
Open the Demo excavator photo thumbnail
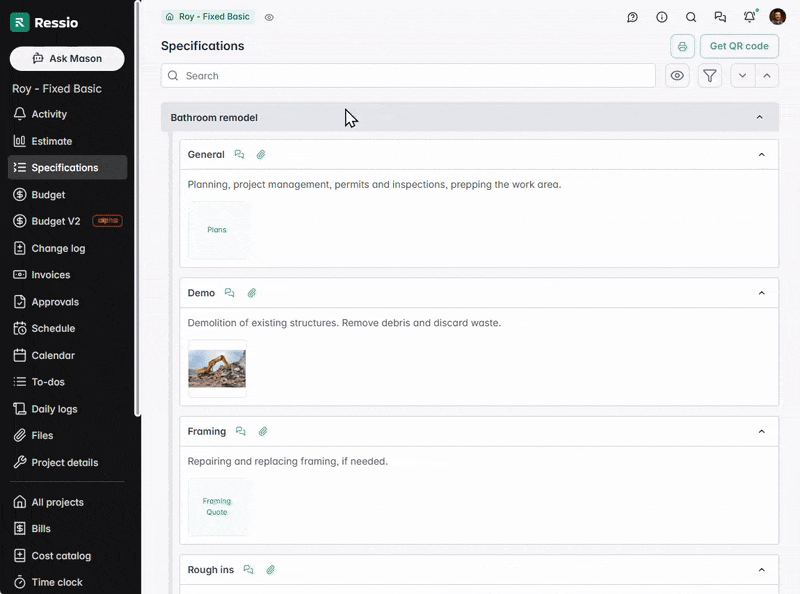coord(217,368)
